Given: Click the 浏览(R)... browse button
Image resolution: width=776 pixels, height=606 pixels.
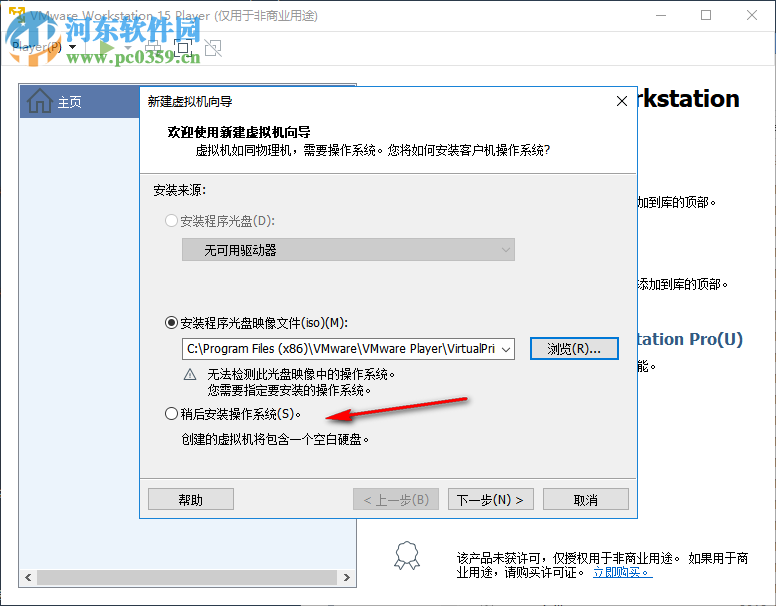Looking at the screenshot, I should pos(574,349).
